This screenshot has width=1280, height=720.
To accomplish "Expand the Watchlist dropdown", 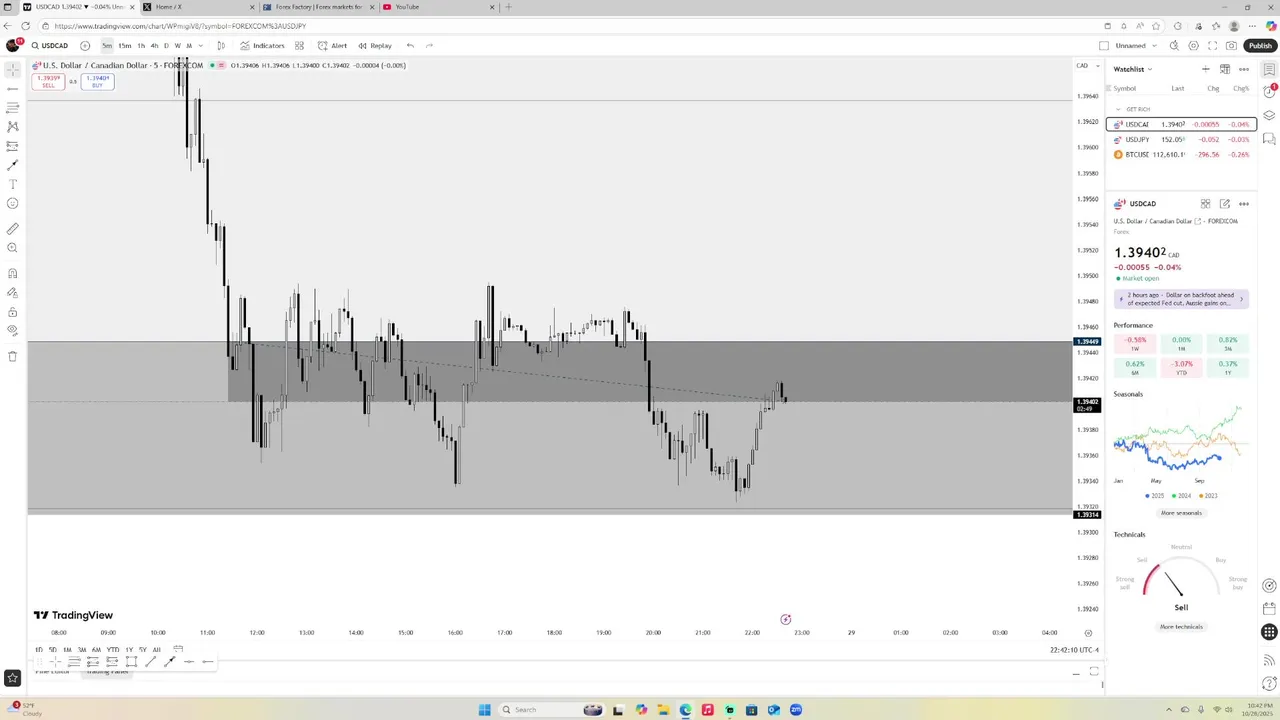I will point(1133,69).
